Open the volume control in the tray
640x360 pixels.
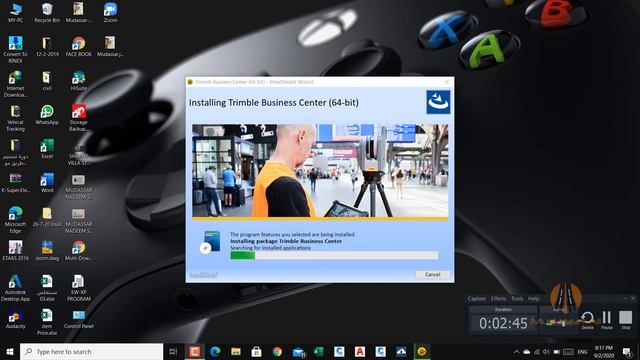click(546, 352)
